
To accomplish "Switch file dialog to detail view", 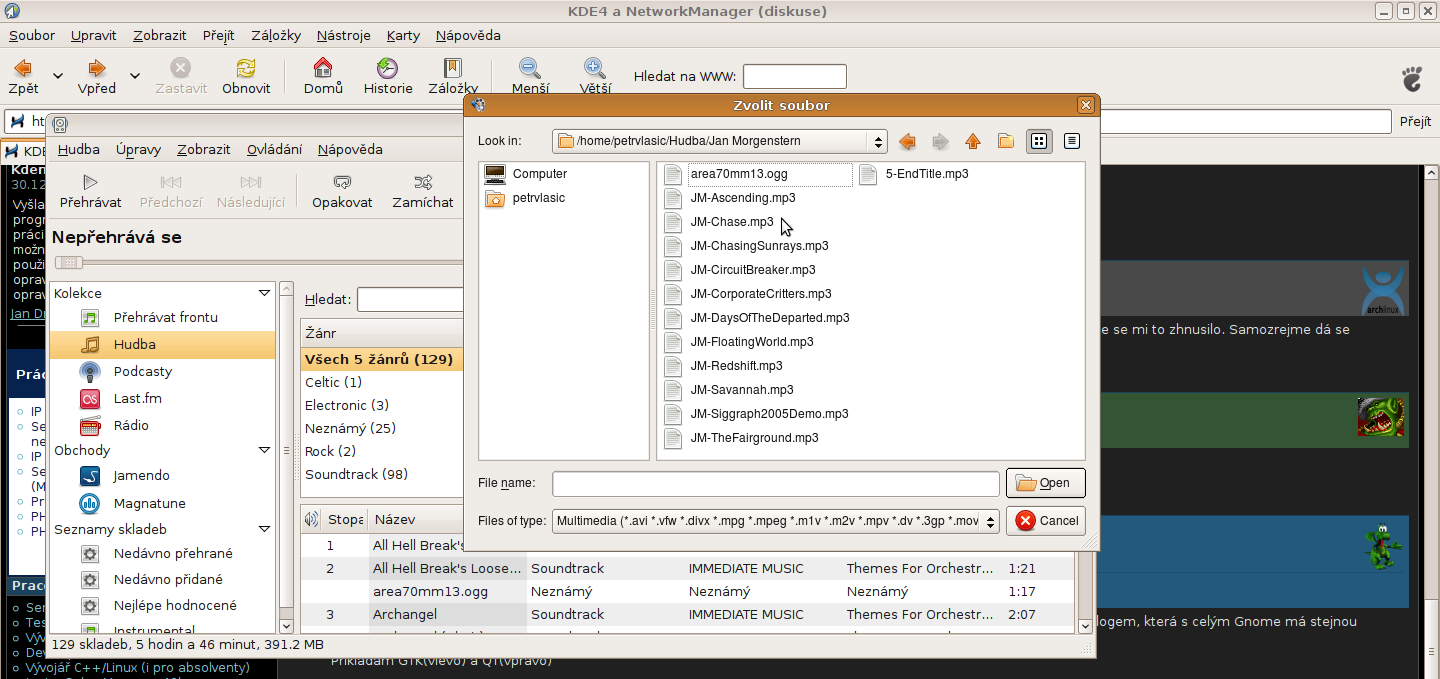I will (x=1072, y=141).
